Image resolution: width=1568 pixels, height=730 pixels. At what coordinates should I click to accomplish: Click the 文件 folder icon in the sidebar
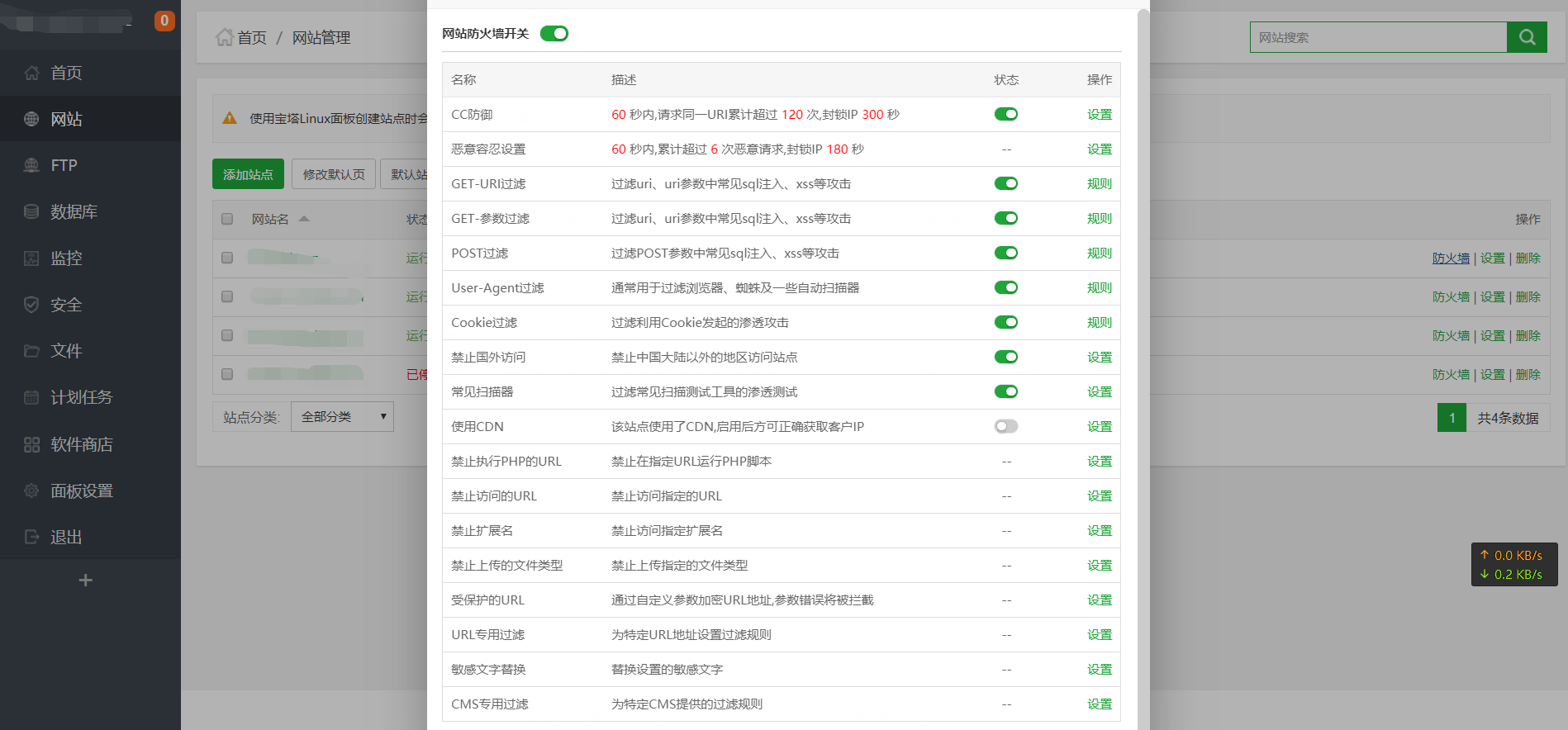[31, 351]
